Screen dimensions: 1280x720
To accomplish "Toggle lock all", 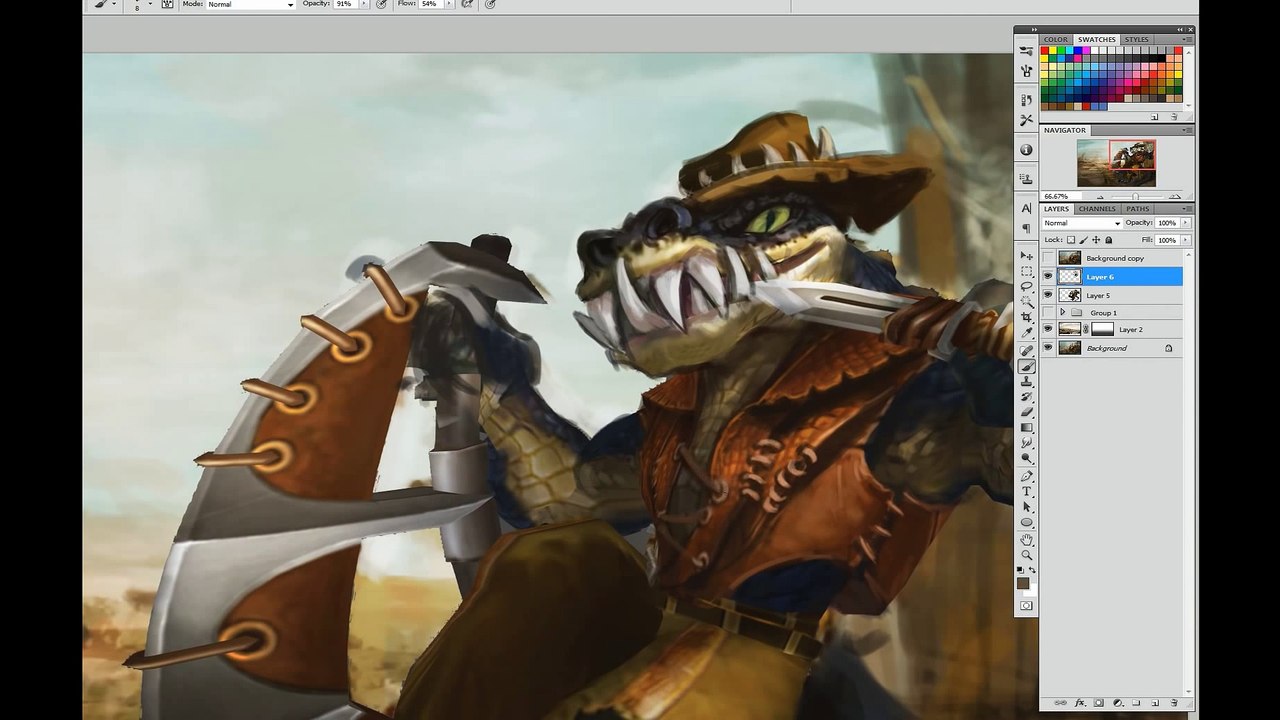I will tap(1108, 240).
